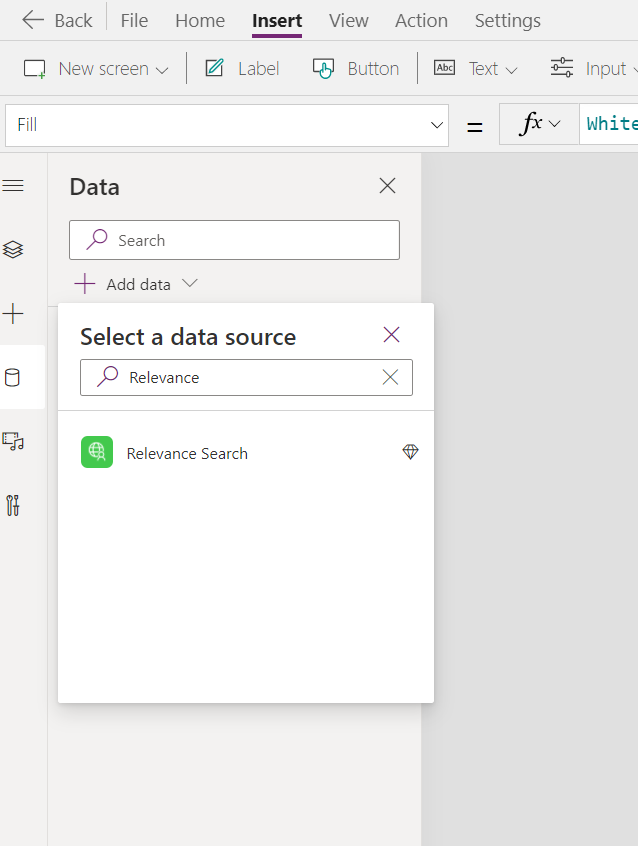The height and width of the screenshot is (846, 638).
Task: Click the hamburger menu icon in sidebar
Action: click(x=13, y=186)
